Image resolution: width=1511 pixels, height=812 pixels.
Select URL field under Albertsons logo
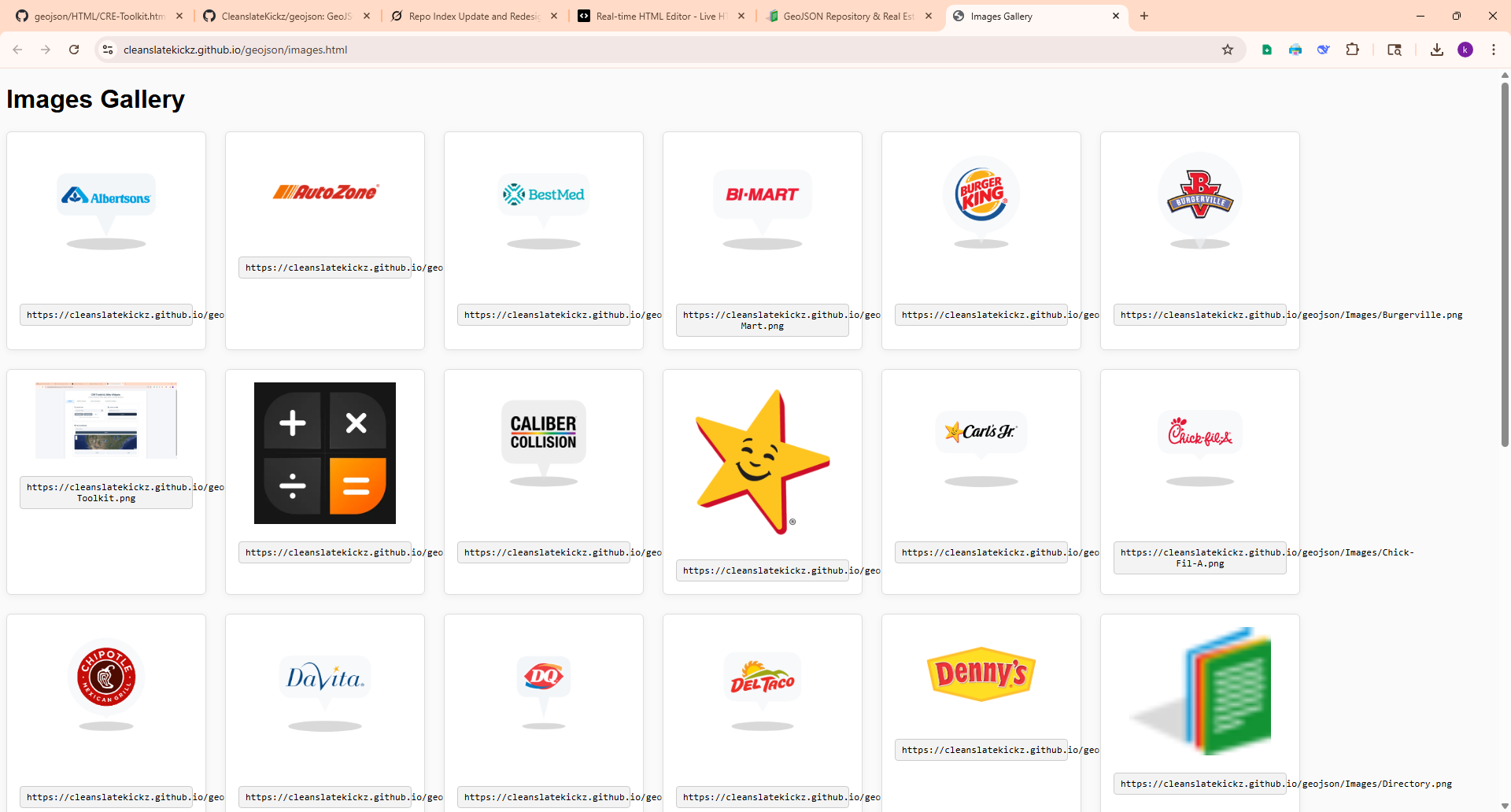pyautogui.click(x=106, y=315)
